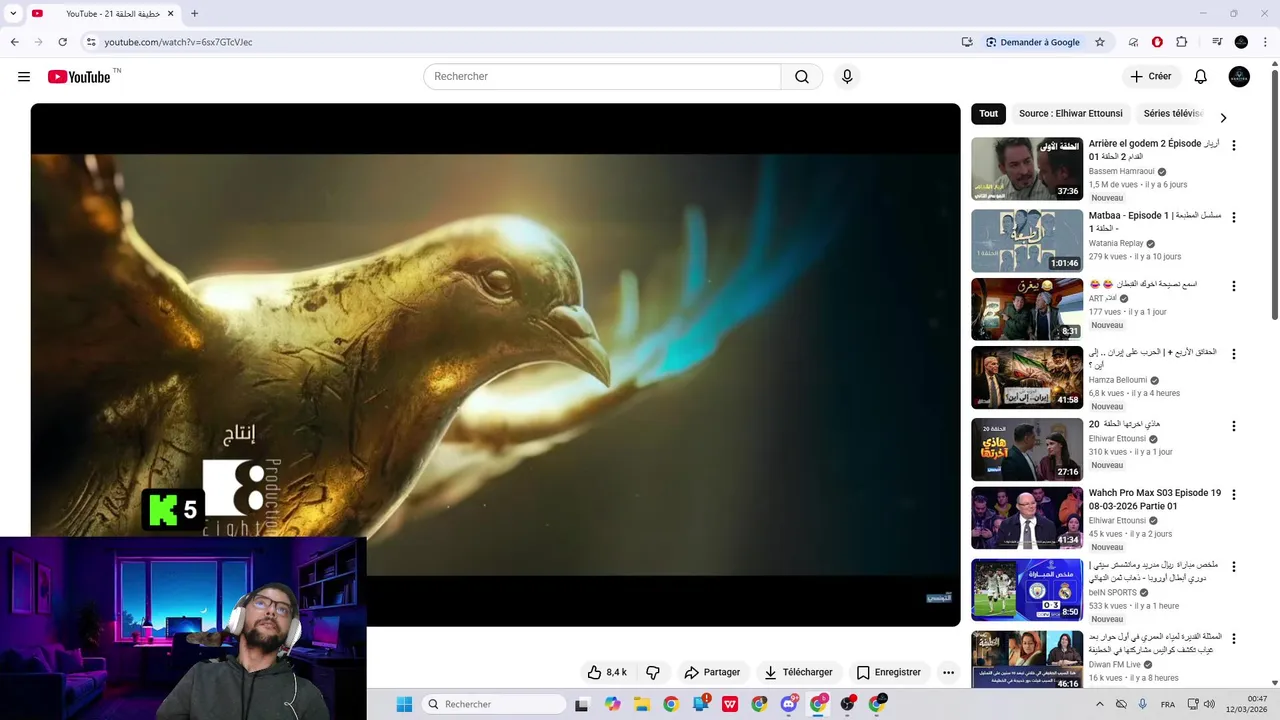The width and height of the screenshot is (1280, 720).
Task: Open options for Arrière el godem 2 video
Action: pyautogui.click(x=1233, y=145)
